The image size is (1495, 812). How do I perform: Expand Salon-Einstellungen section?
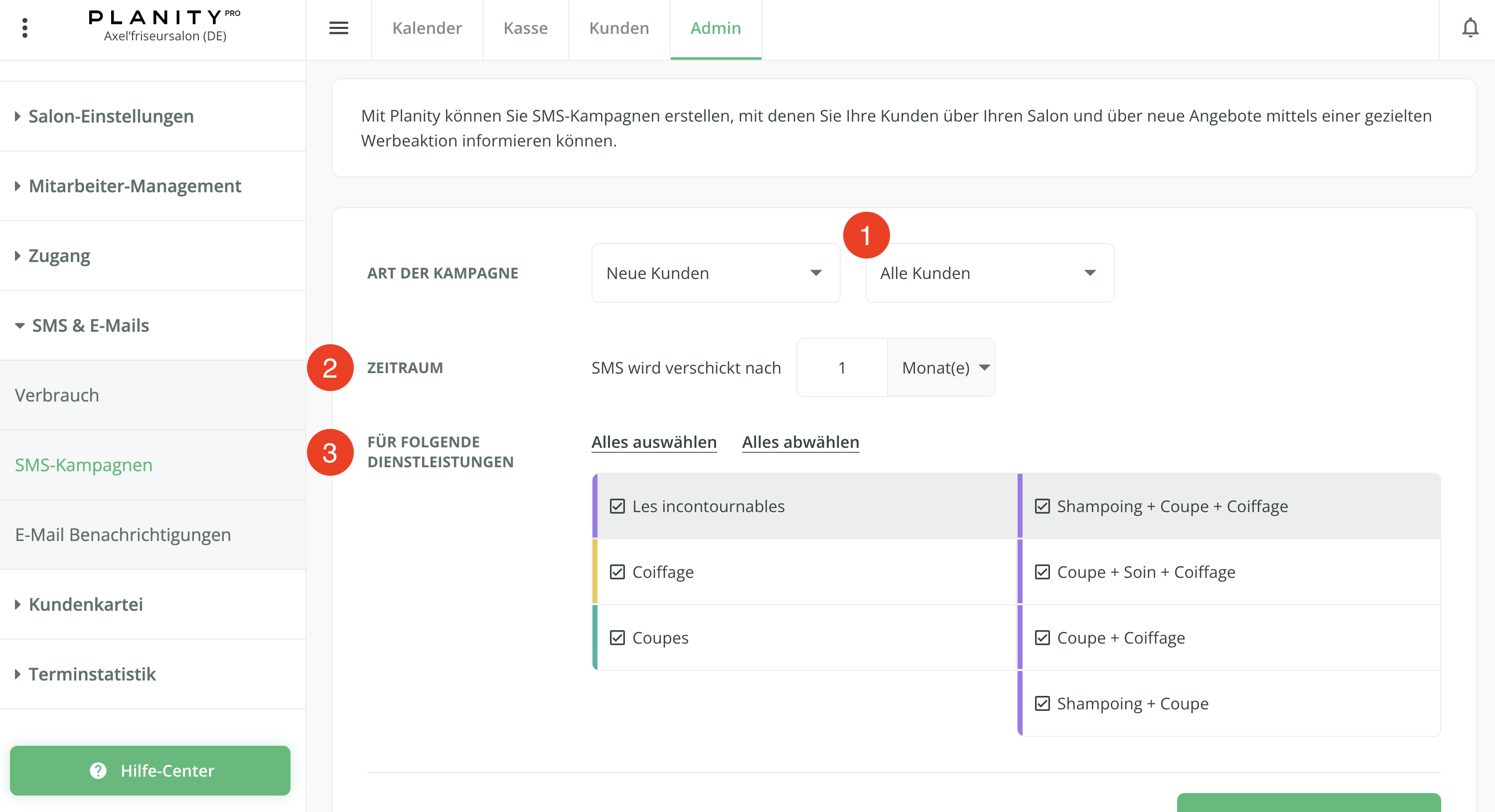click(x=110, y=117)
